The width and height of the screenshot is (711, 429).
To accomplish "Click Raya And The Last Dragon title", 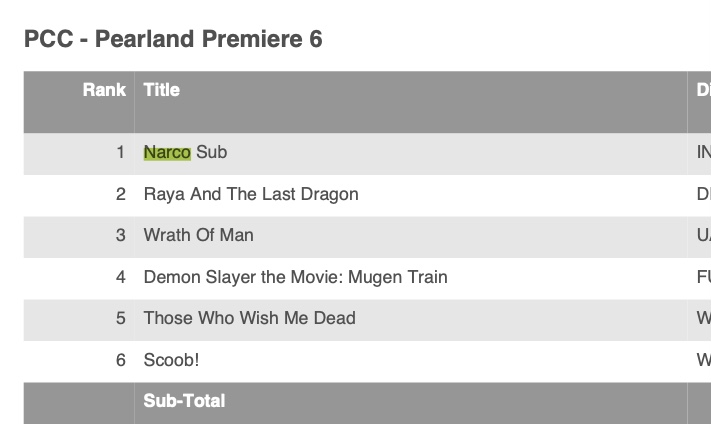I will coord(251,194).
